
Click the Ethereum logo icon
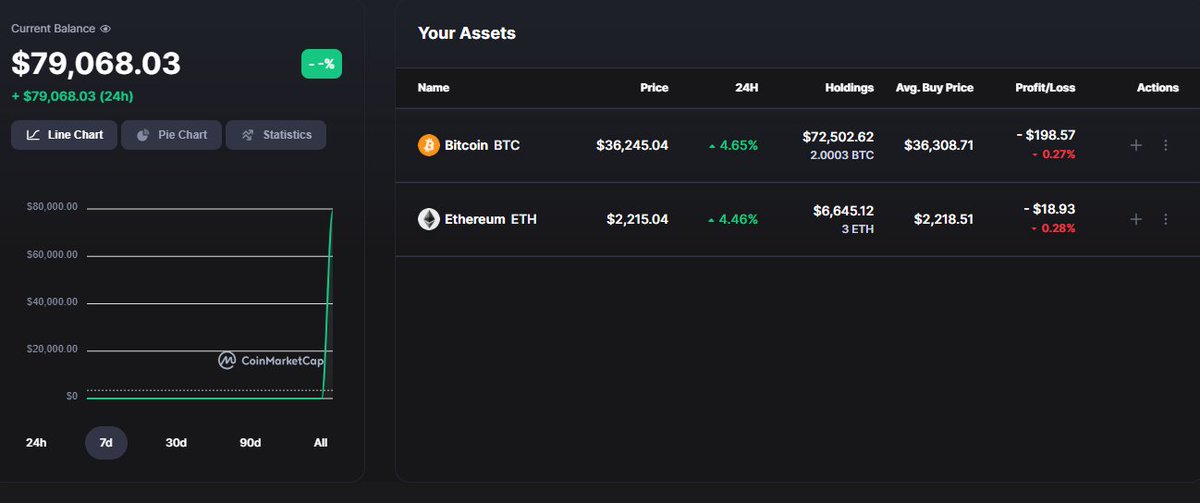point(428,219)
